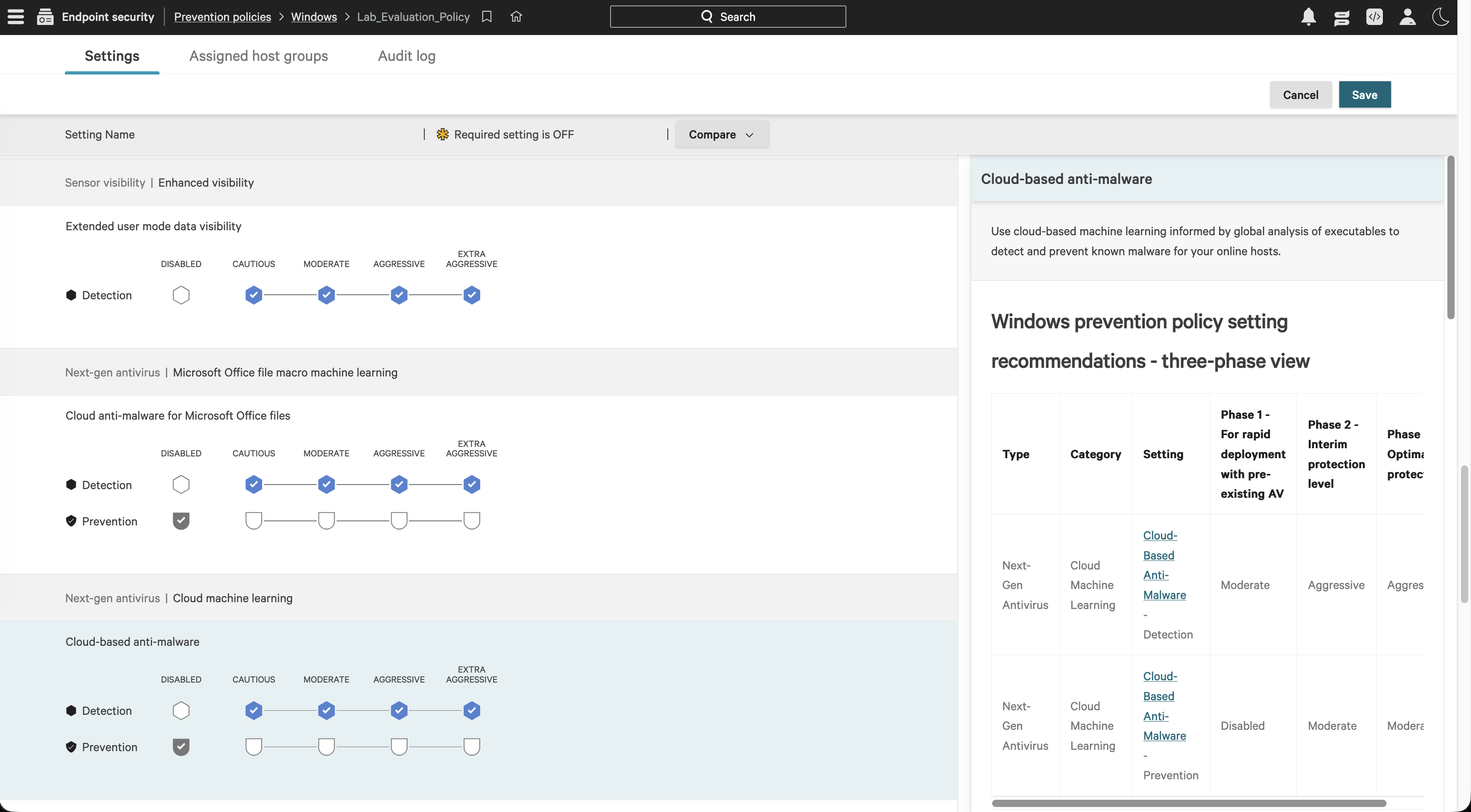Click 'Microsoft Office file macro machine learning' header
This screenshot has height=812, width=1471.
coord(285,372)
